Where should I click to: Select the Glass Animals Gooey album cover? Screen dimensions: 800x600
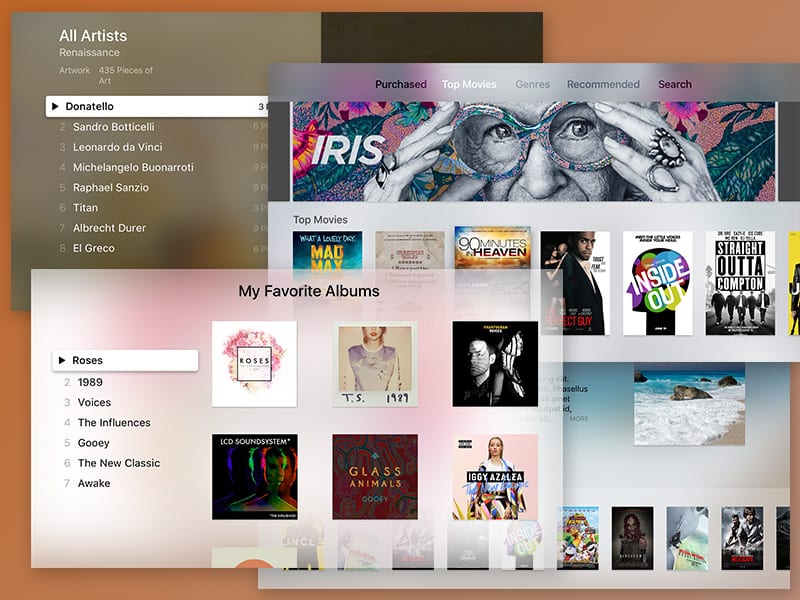375,477
